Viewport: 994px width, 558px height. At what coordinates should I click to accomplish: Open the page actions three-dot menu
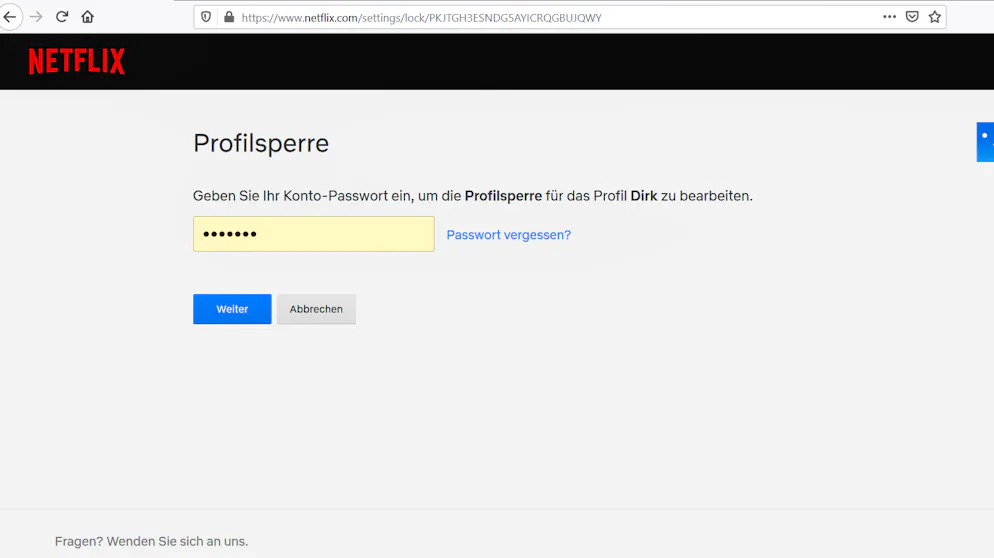(x=889, y=17)
